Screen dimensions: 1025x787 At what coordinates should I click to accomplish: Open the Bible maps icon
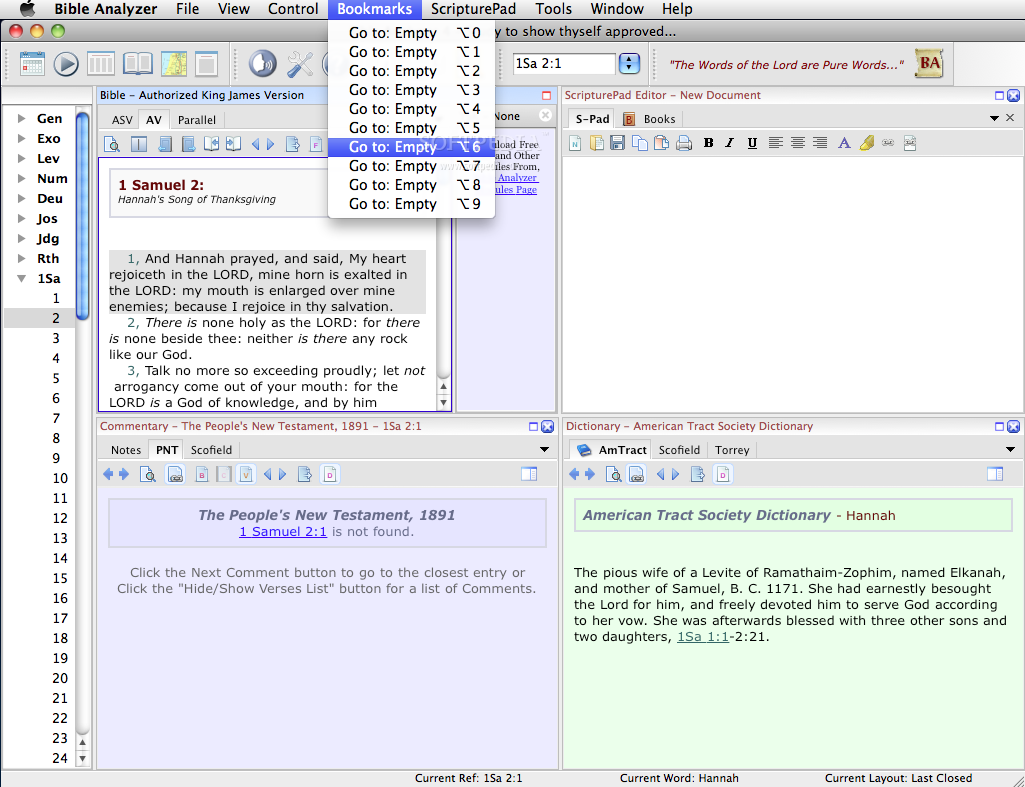174,63
